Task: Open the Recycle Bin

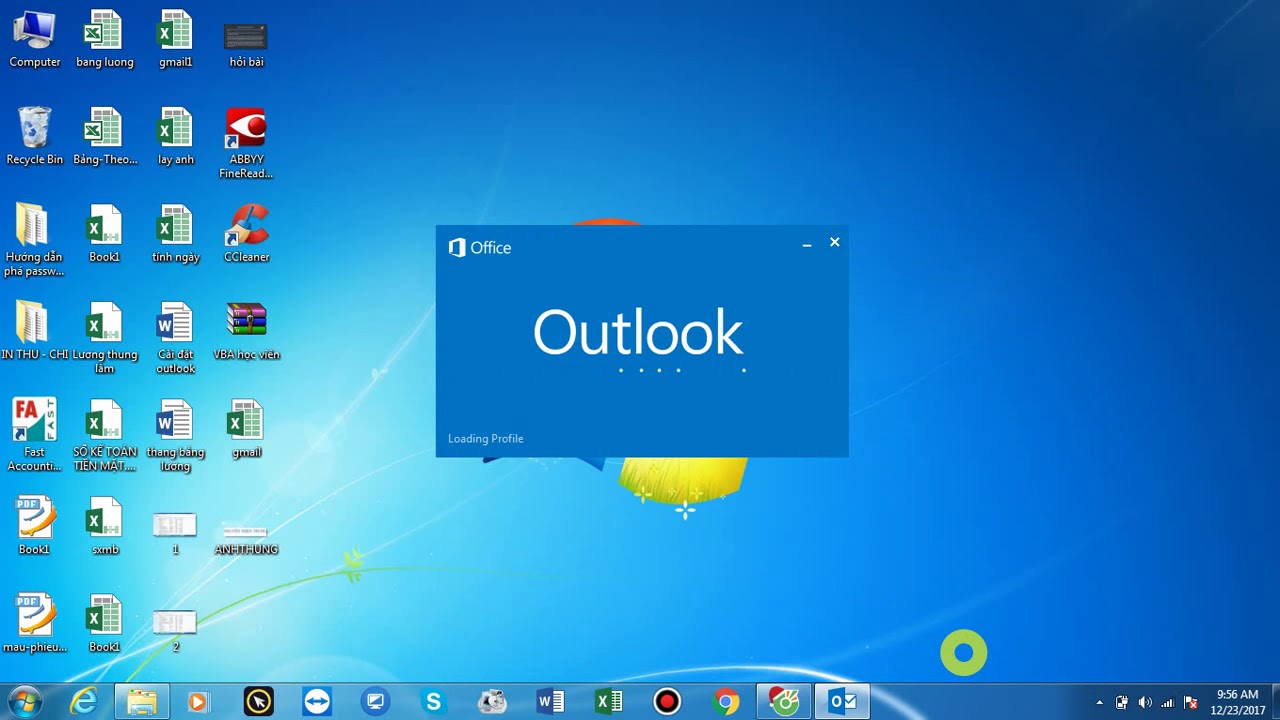Action: click(35, 137)
